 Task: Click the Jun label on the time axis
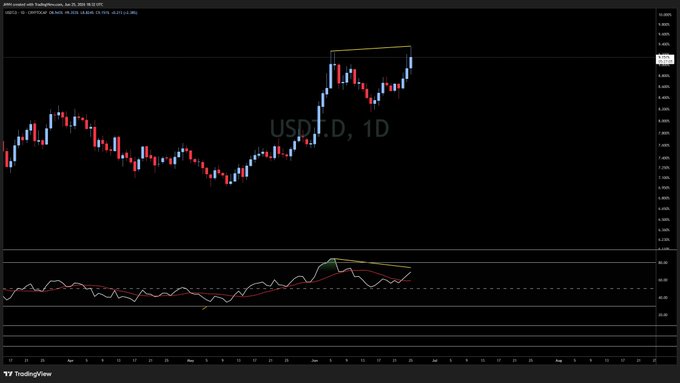point(314,360)
